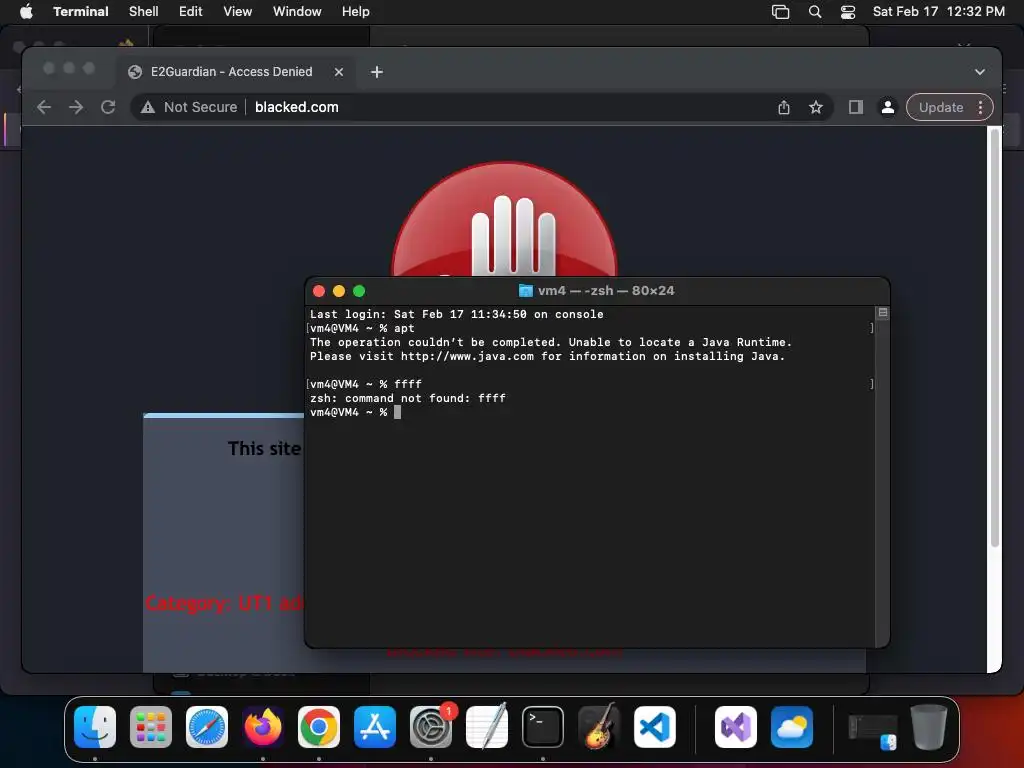Open the Trash from the Dock

click(x=929, y=727)
